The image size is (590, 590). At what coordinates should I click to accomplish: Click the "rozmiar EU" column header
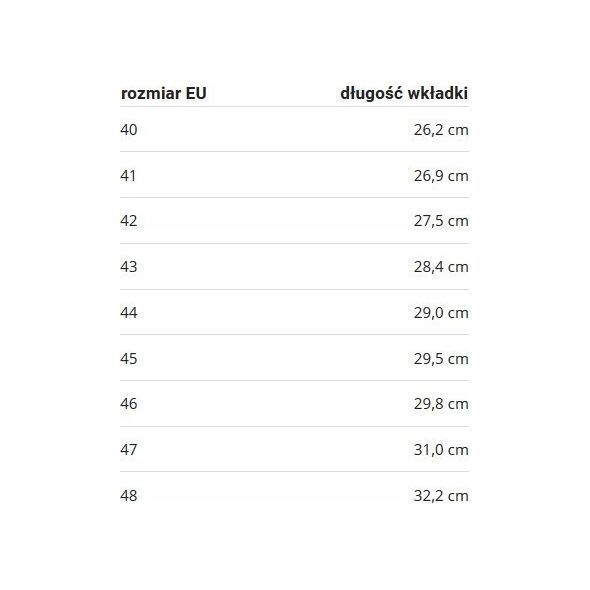point(164,94)
